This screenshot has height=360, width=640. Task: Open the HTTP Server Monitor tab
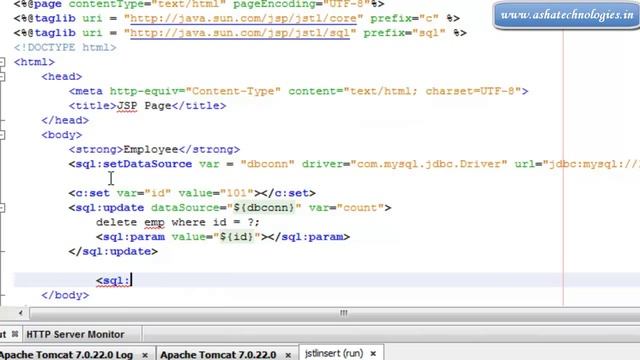[x=75, y=334]
